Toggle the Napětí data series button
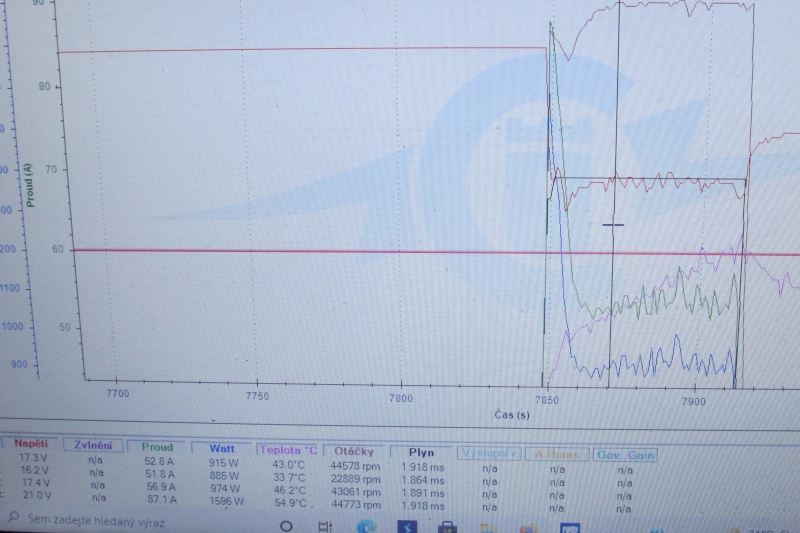This screenshot has height=533, width=800. [30, 444]
